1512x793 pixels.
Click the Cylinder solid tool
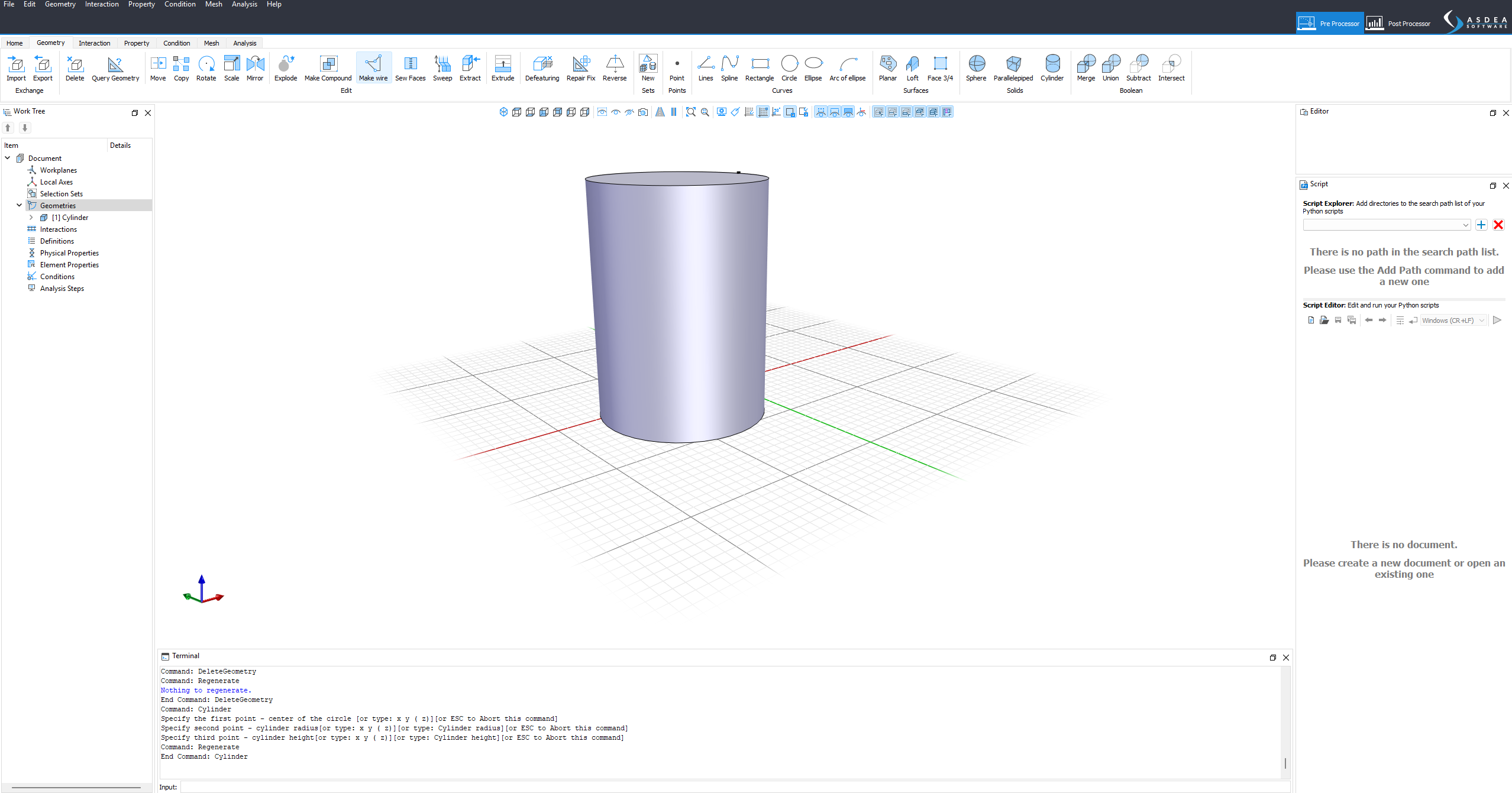[1052, 68]
